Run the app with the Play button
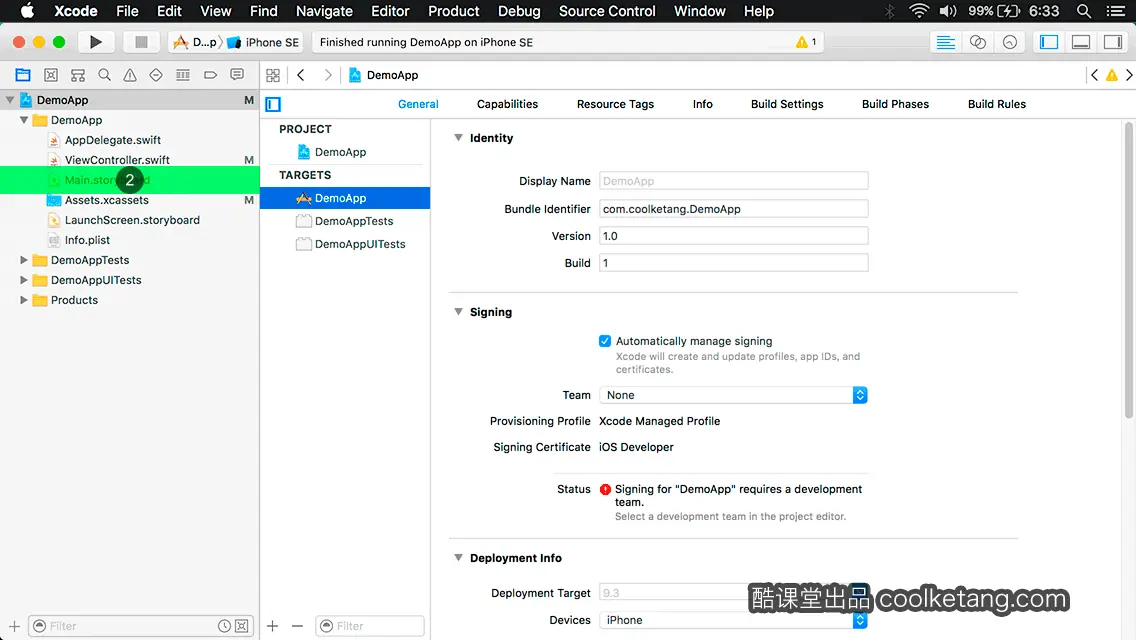The height and width of the screenshot is (640, 1136). pyautogui.click(x=96, y=42)
